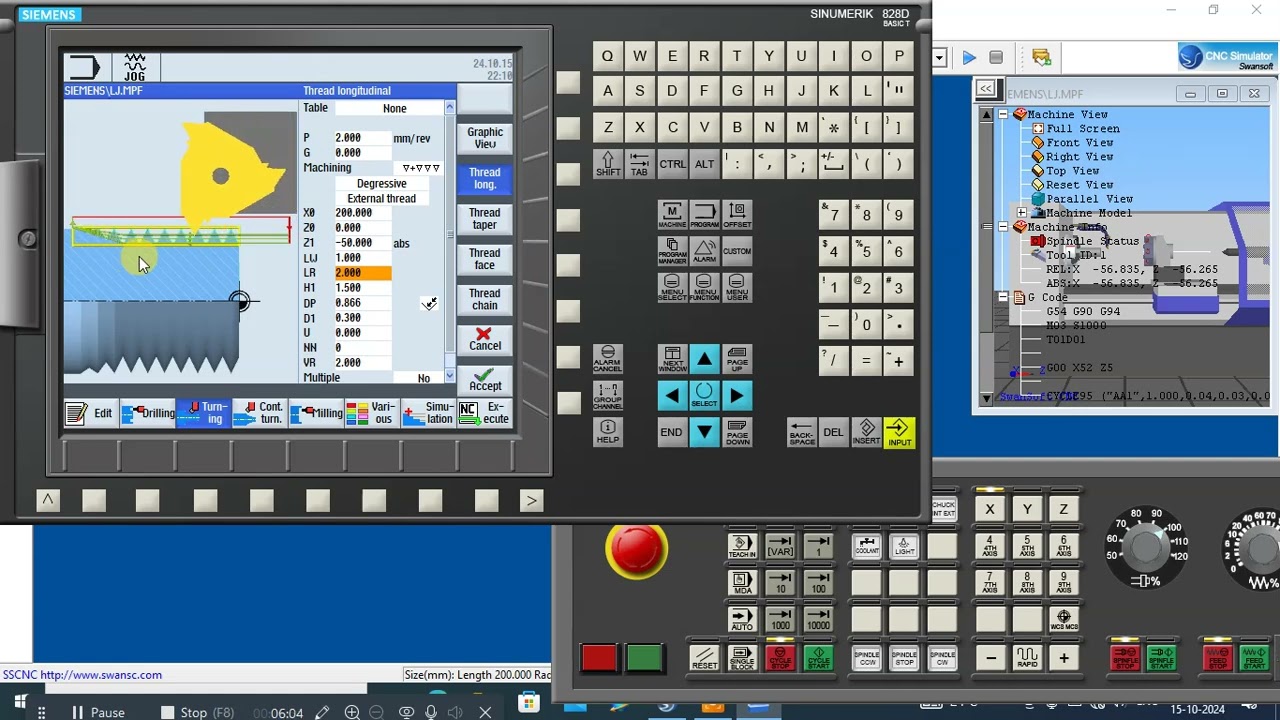Viewport: 1280px width, 720px height.
Task: Click the WCS MCS key
Action: (x=1063, y=620)
